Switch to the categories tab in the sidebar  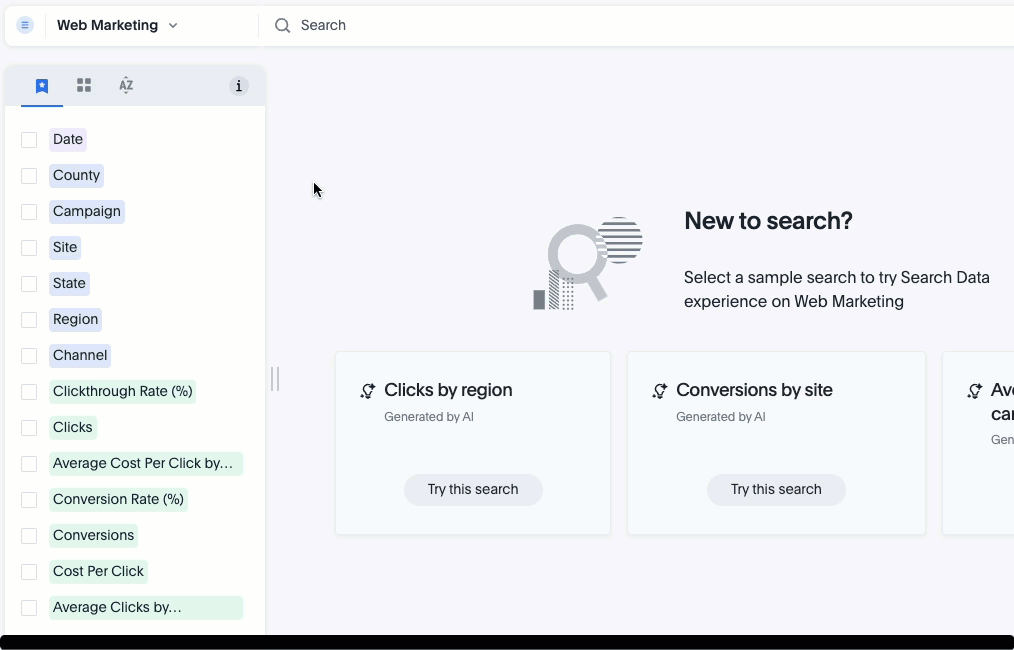pos(84,85)
